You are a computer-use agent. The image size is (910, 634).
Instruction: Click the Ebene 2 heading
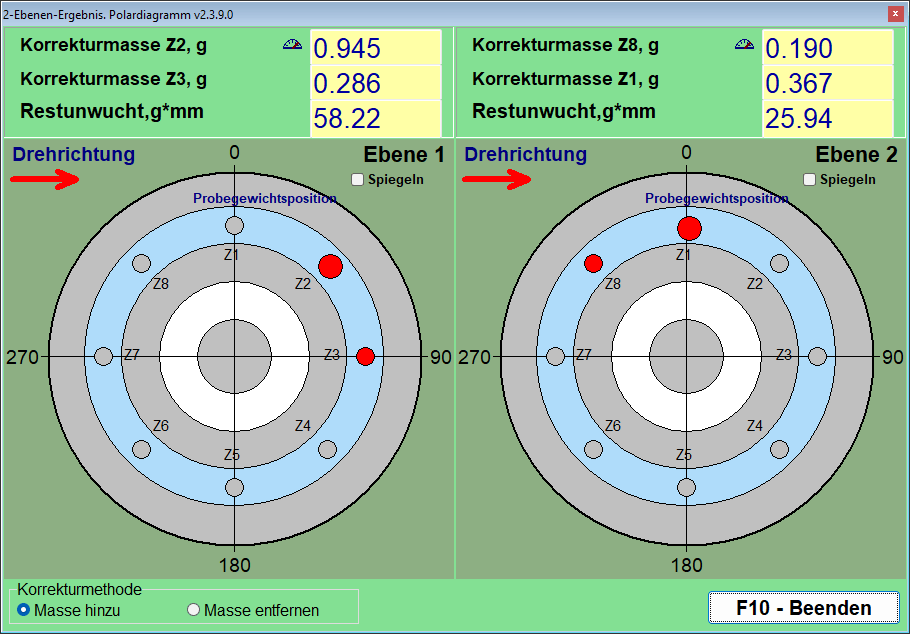856,154
